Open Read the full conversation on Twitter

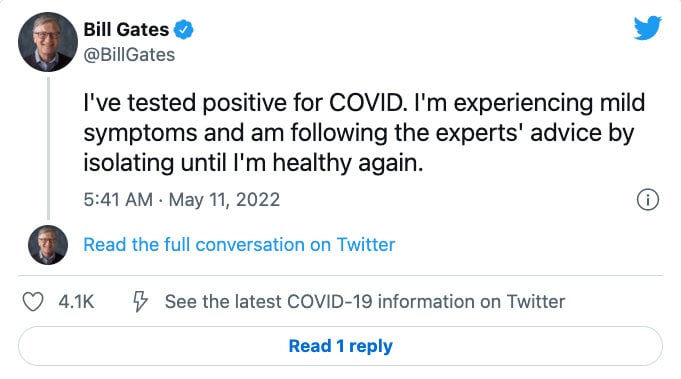point(239,245)
